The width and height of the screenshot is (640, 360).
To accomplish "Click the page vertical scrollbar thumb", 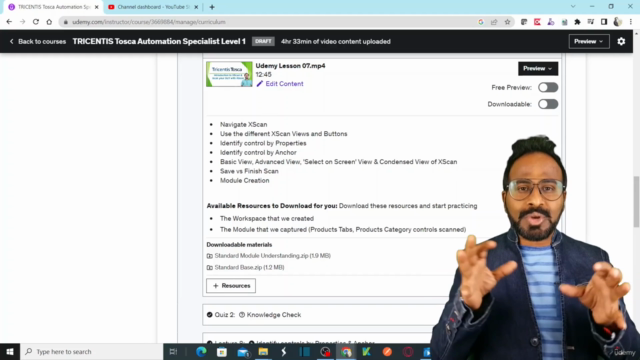I will click(x=636, y=202).
